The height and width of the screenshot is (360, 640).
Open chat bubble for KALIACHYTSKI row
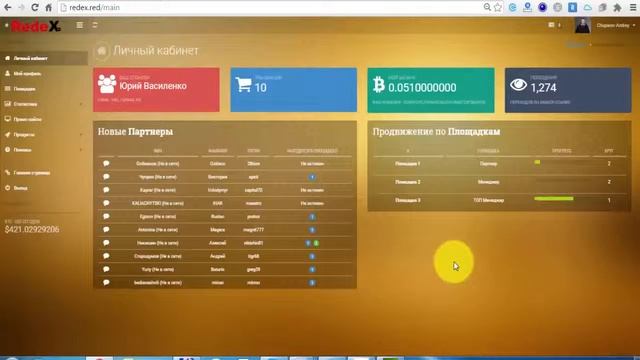coord(106,203)
